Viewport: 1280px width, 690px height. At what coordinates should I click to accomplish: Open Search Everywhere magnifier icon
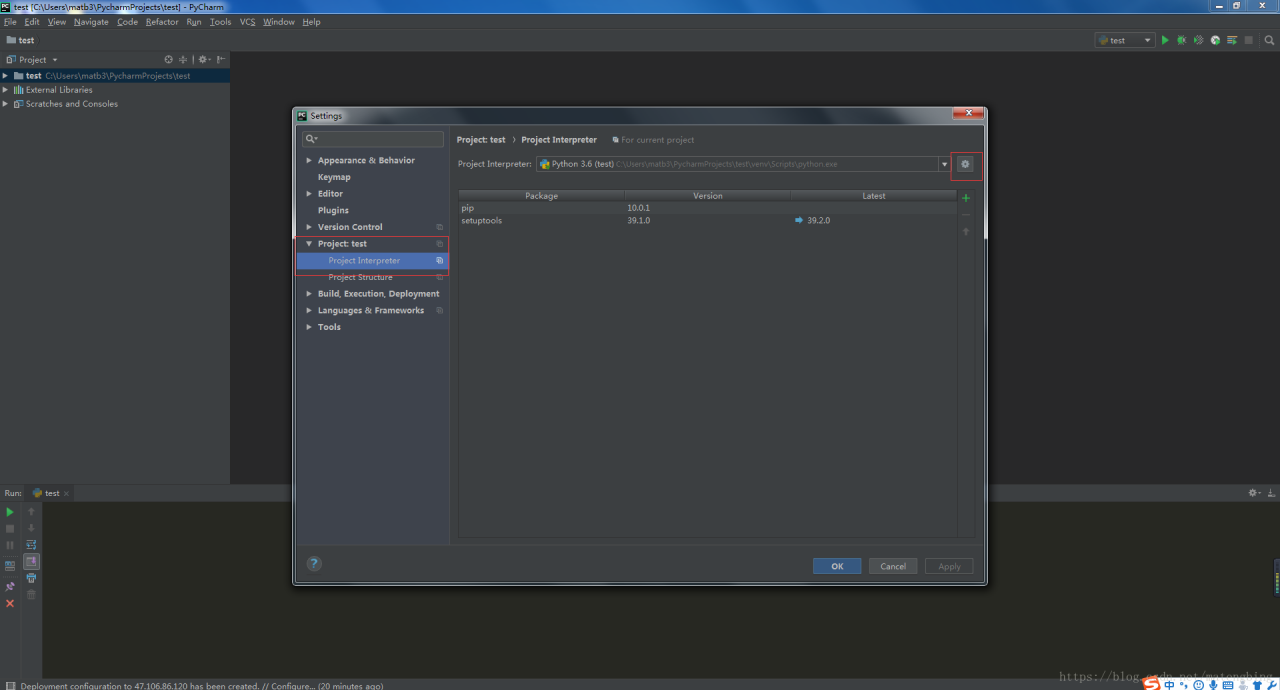coord(1270,40)
